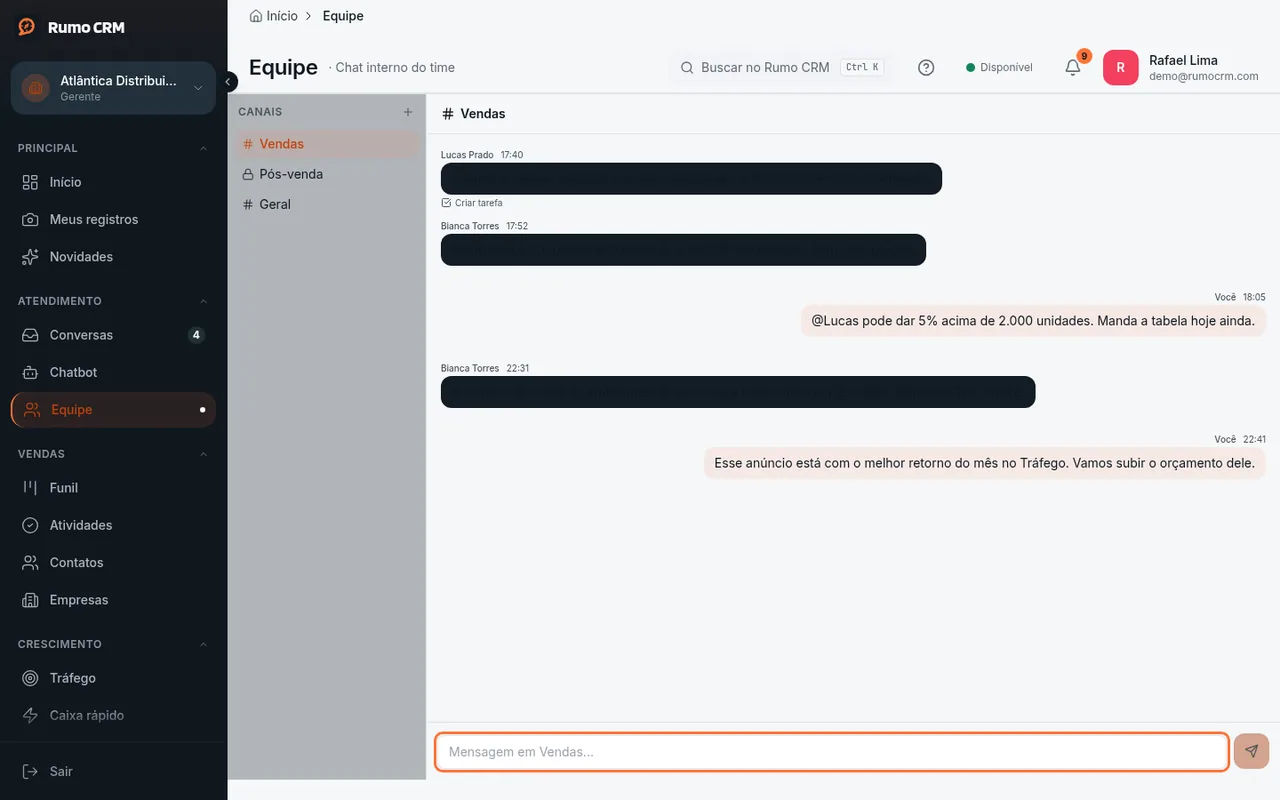Click the message mentioning @Lucas 5% discount
The width and height of the screenshot is (1280, 800).
point(1033,321)
